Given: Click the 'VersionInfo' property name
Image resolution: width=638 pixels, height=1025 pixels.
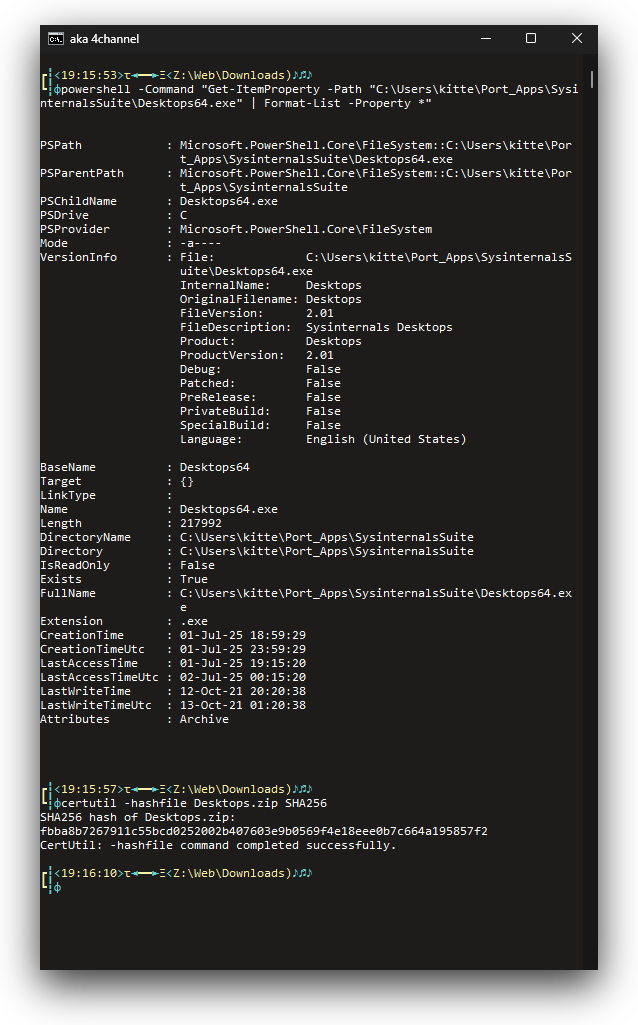Looking at the screenshot, I should (78, 258).
